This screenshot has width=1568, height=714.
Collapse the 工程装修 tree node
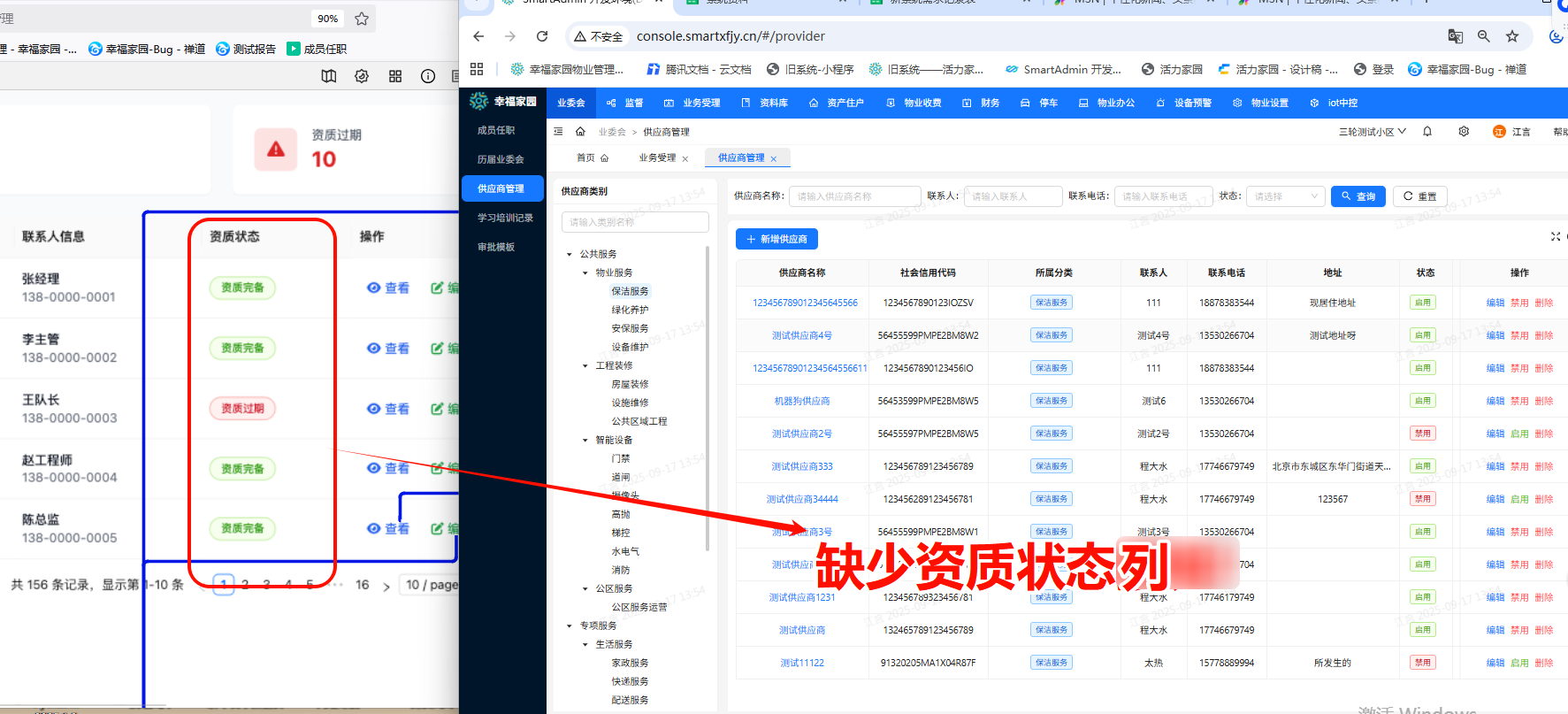pyautogui.click(x=585, y=366)
